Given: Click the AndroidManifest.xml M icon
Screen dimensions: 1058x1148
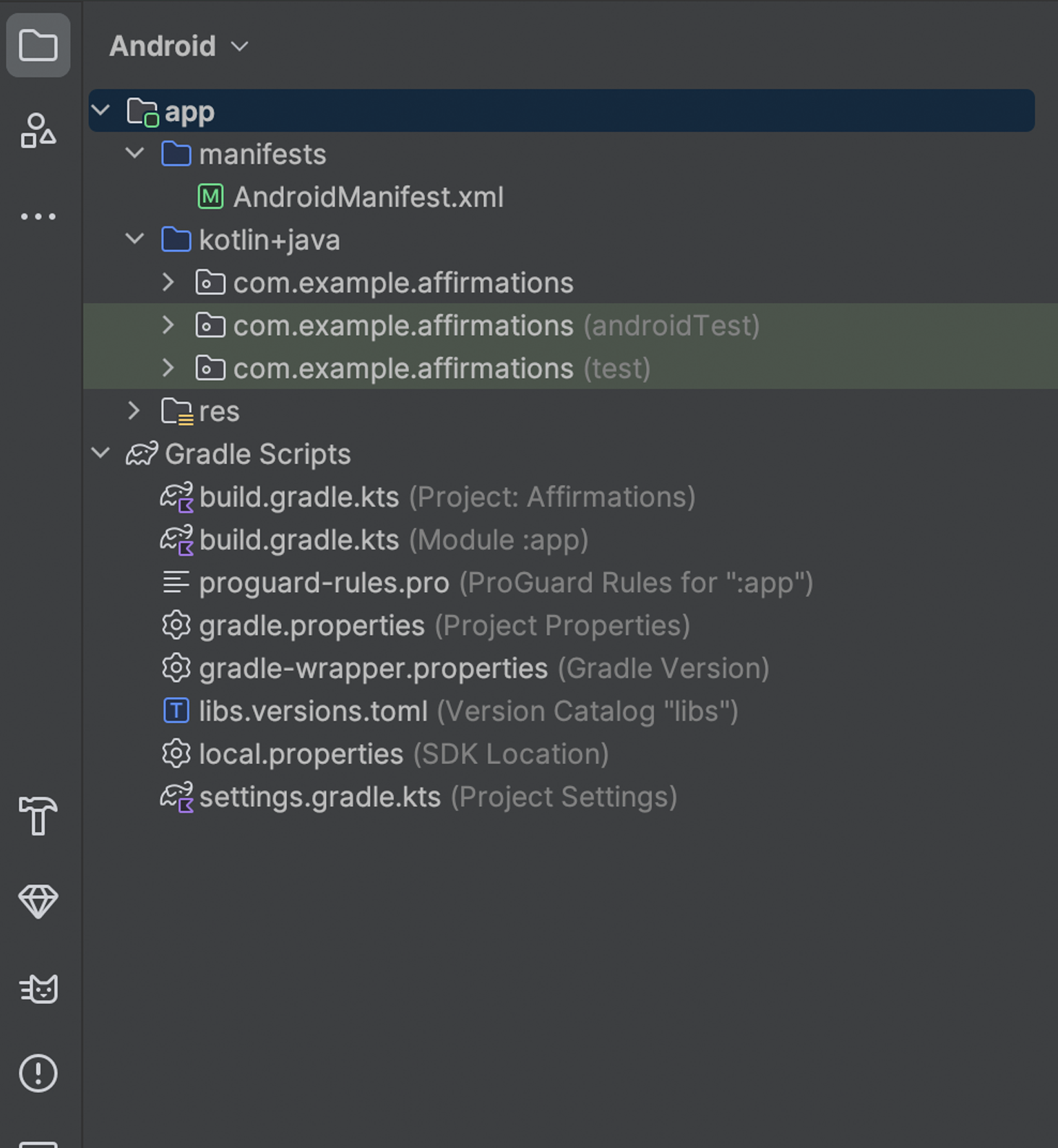Looking at the screenshot, I should point(210,197).
